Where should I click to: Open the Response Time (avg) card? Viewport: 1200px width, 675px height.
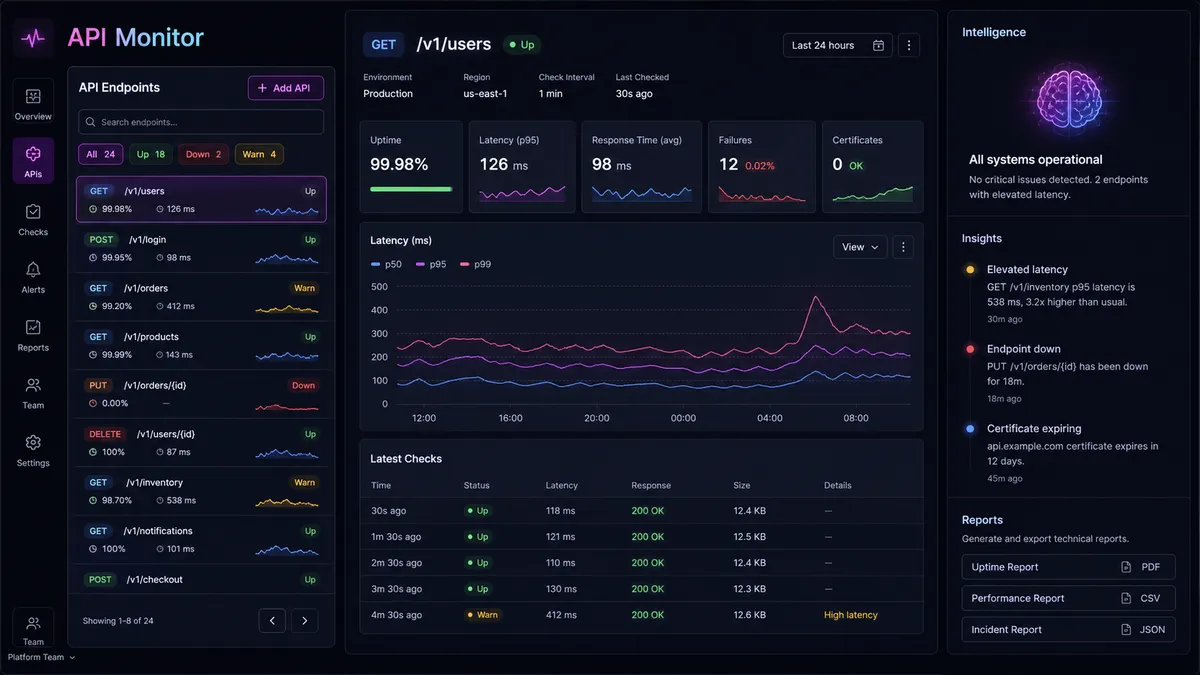(641, 167)
